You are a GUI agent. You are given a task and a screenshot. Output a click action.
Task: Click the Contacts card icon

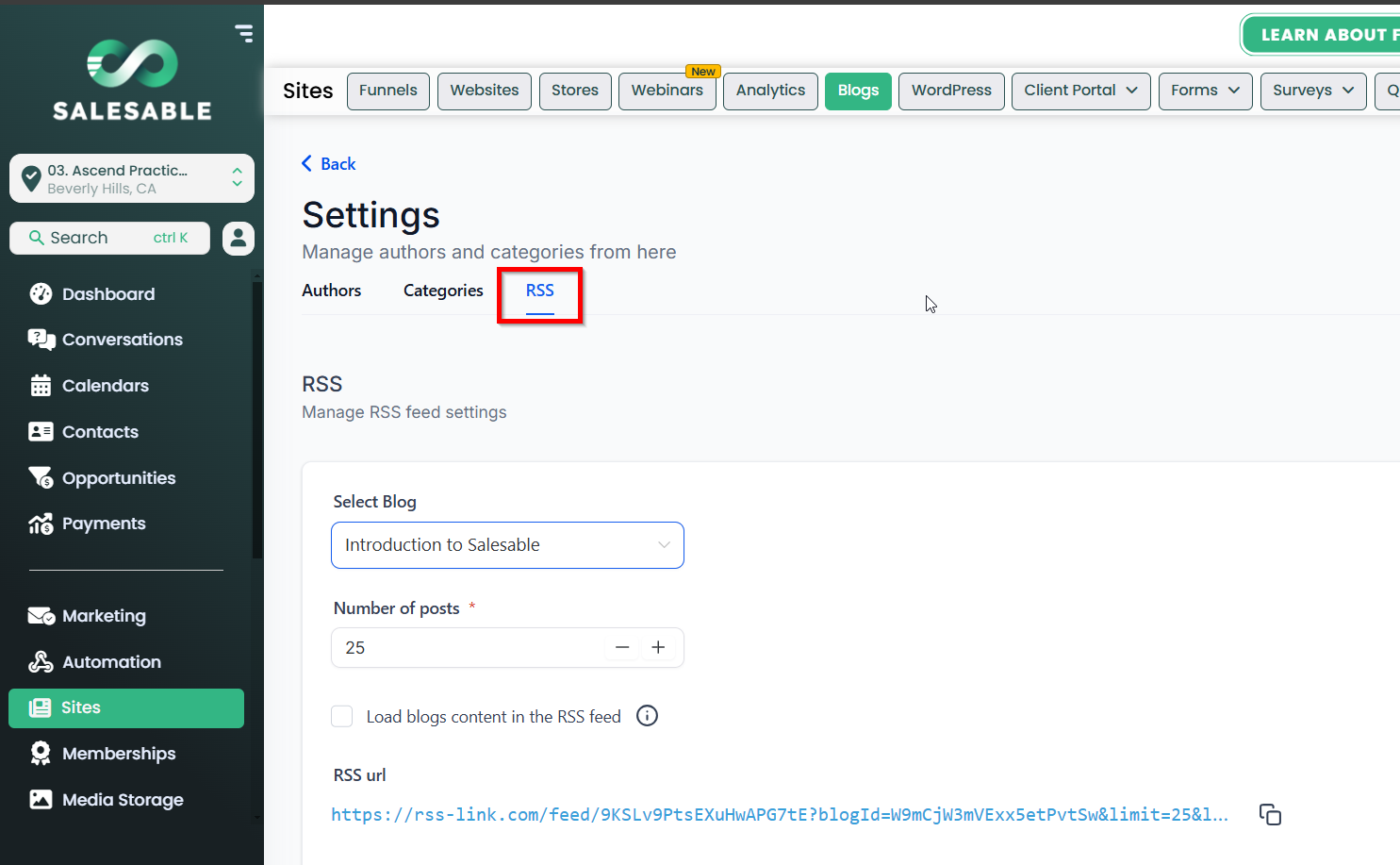(x=41, y=432)
